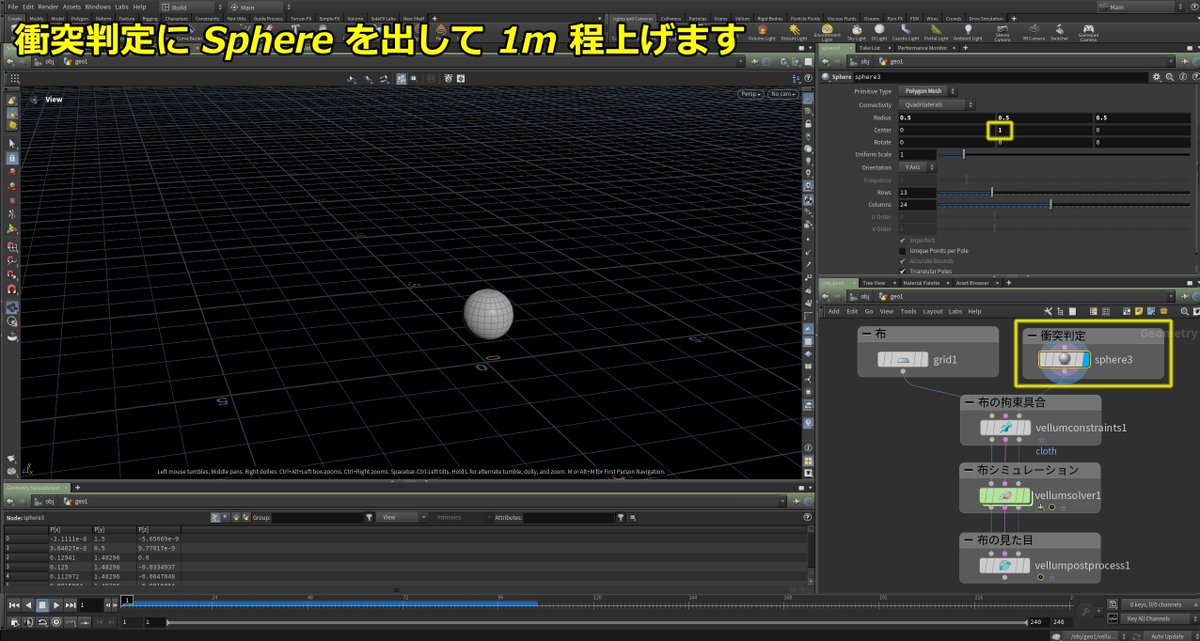Viewport: 1200px width, 641px height.
Task: Open the No cam camera dropdown
Action: click(x=781, y=94)
